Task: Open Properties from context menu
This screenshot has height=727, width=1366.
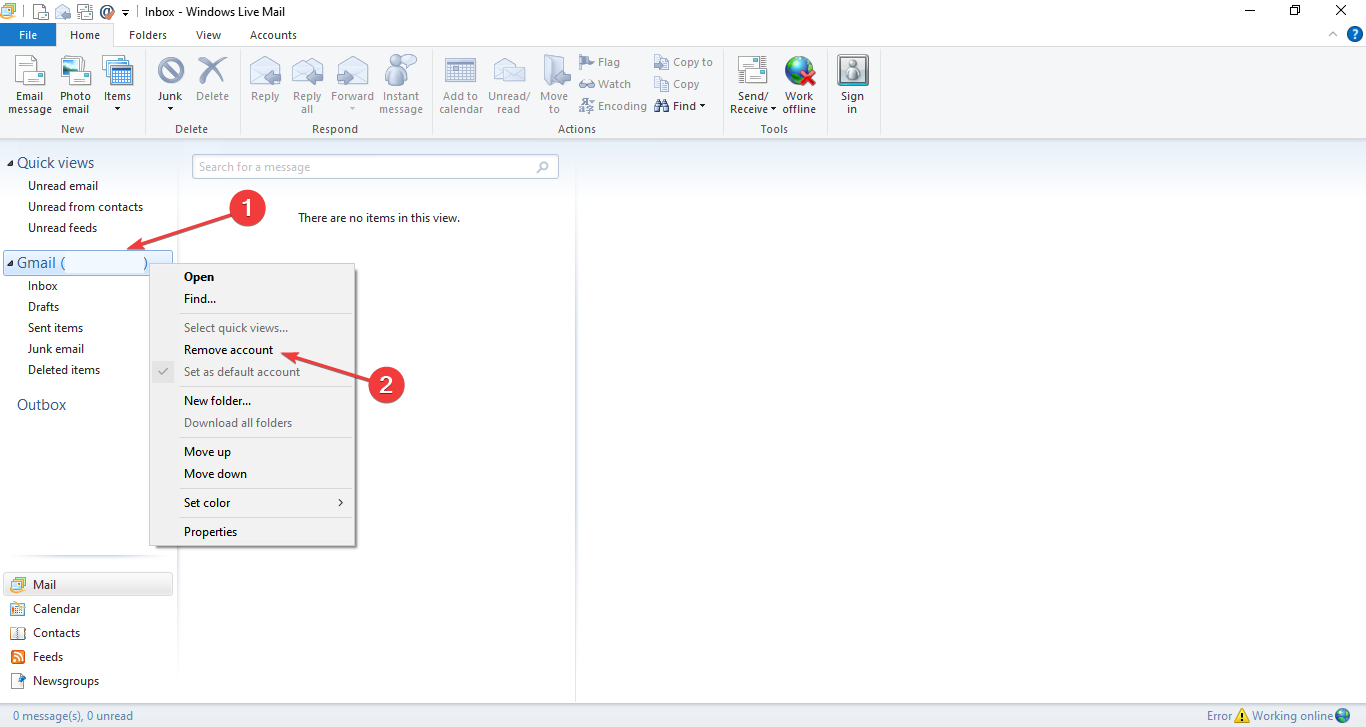Action: pyautogui.click(x=252, y=532)
